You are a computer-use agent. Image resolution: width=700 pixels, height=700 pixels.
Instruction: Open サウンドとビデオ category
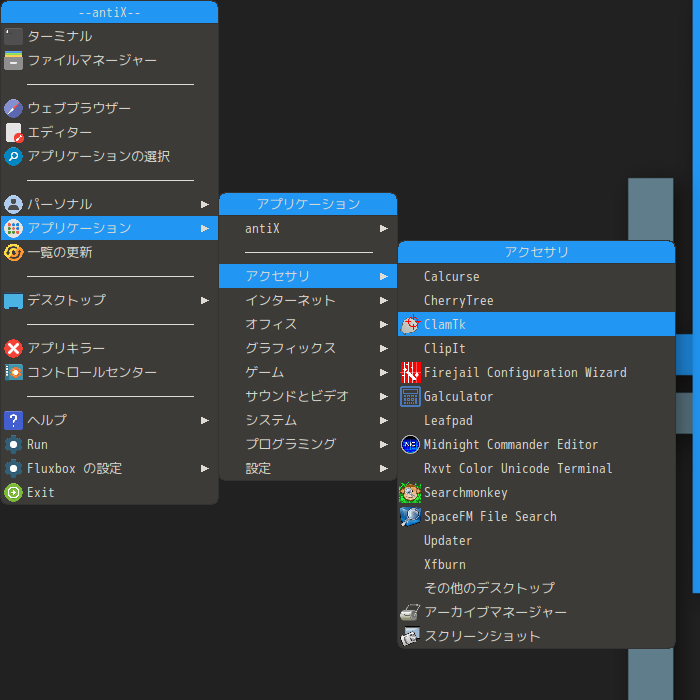pos(308,396)
